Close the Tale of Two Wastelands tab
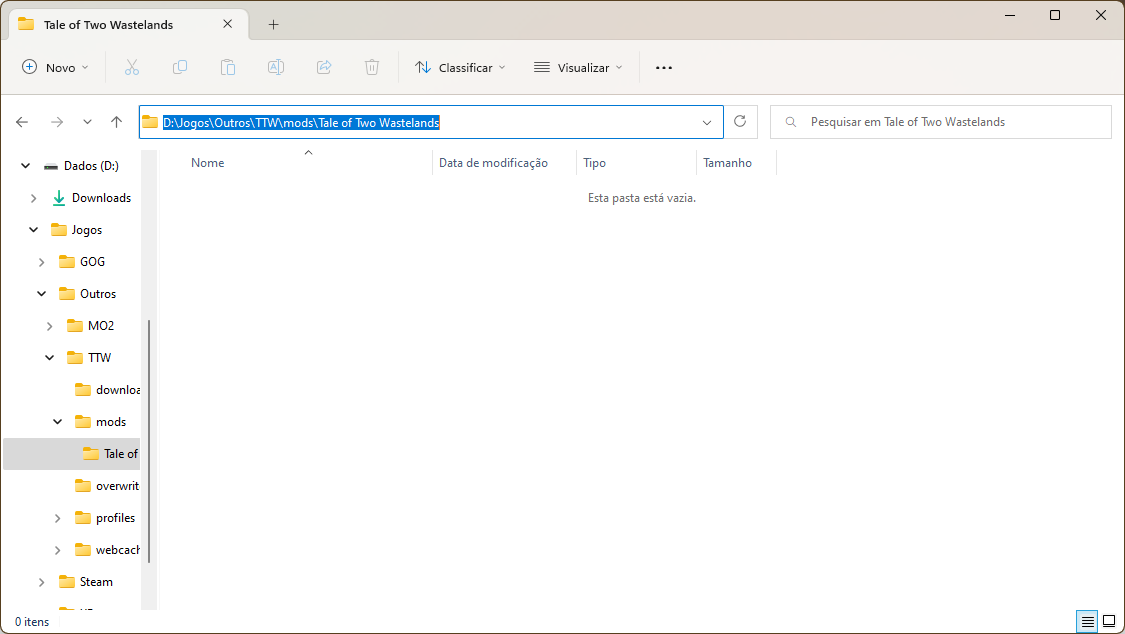 (227, 24)
